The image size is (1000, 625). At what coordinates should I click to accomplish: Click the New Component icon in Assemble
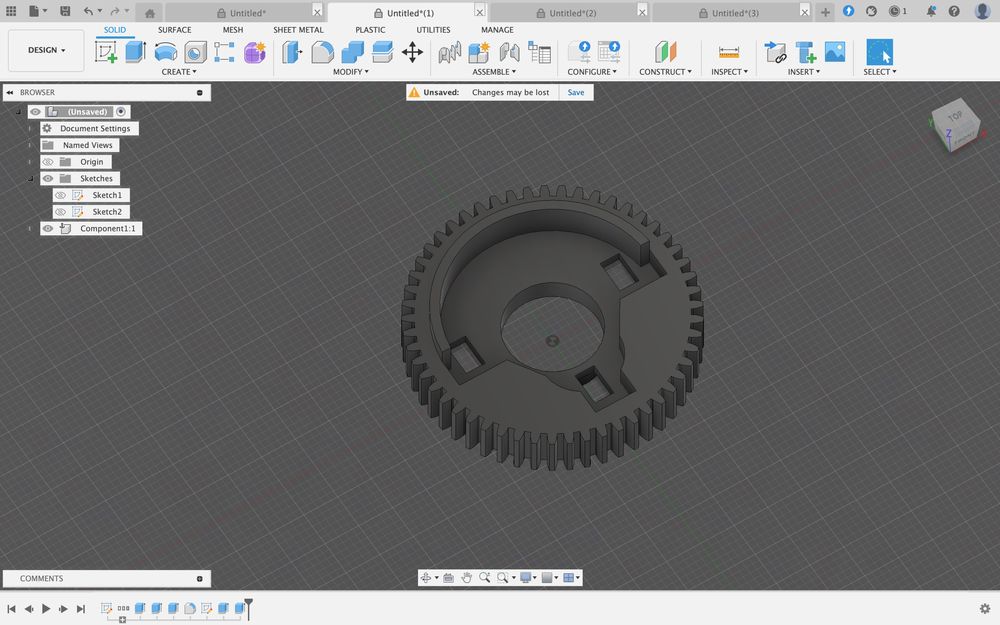tap(478, 52)
